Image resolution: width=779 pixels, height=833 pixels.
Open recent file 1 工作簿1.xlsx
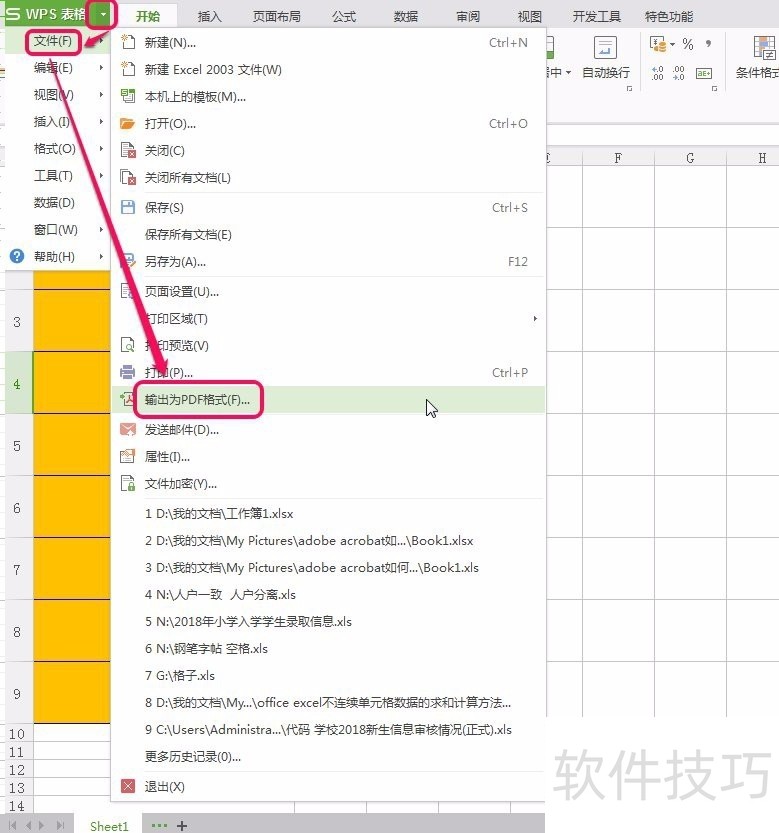click(x=328, y=513)
